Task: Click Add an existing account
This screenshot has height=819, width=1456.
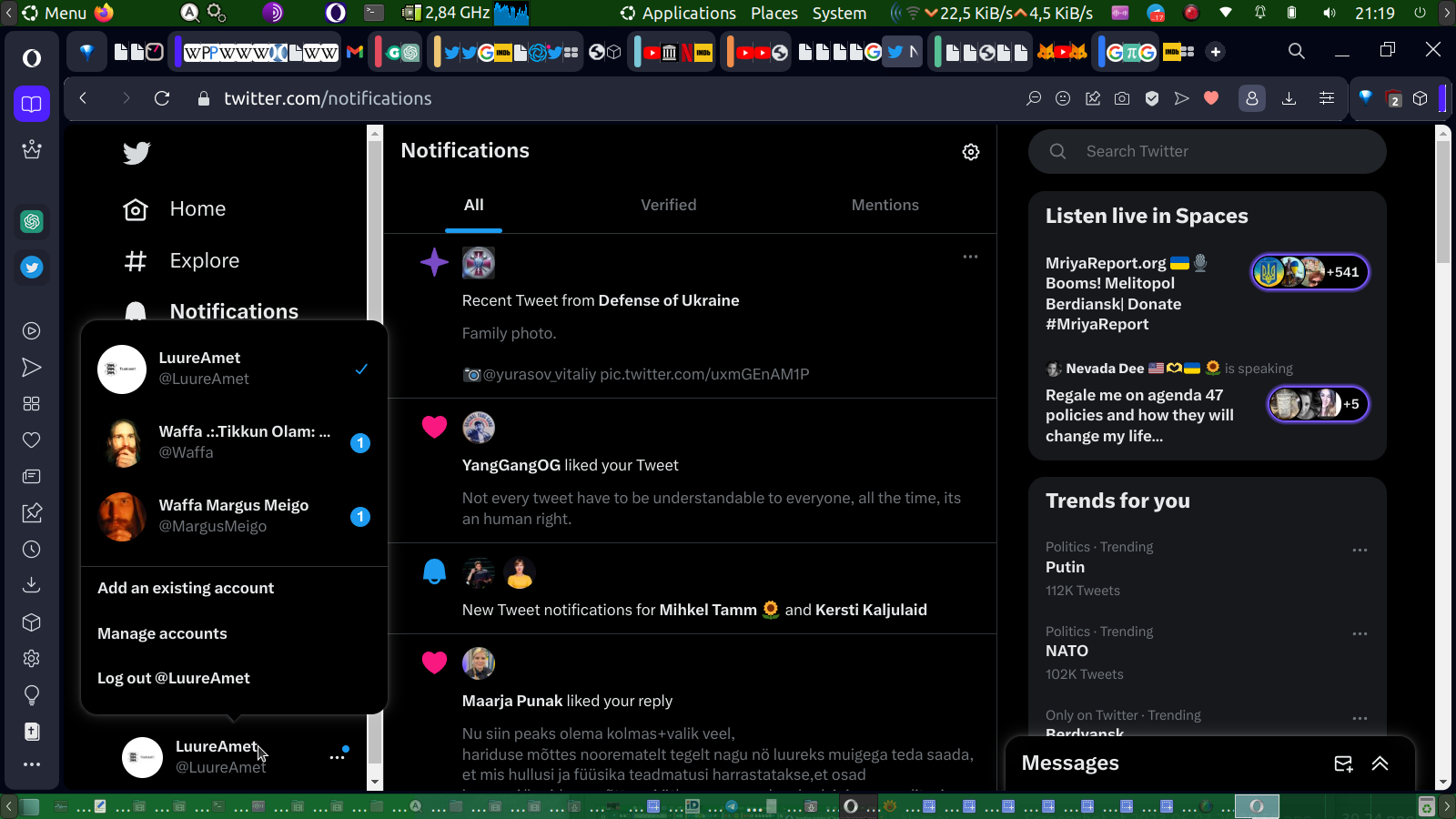Action: point(186,588)
